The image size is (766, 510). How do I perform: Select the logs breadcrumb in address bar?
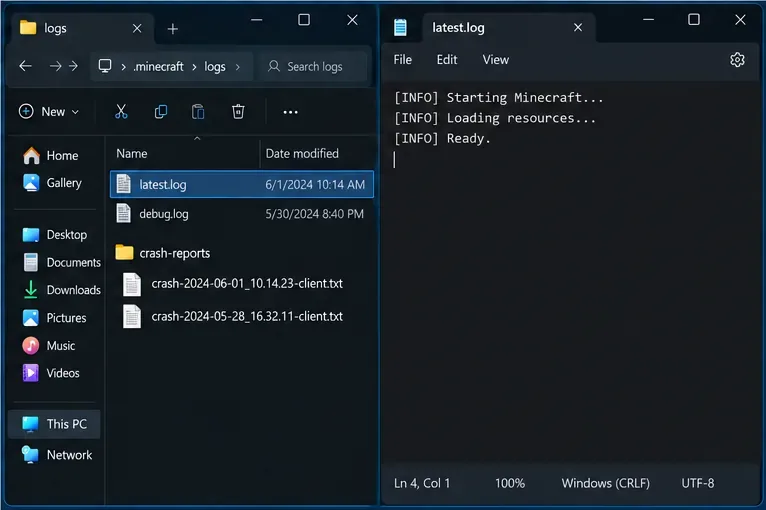215,66
